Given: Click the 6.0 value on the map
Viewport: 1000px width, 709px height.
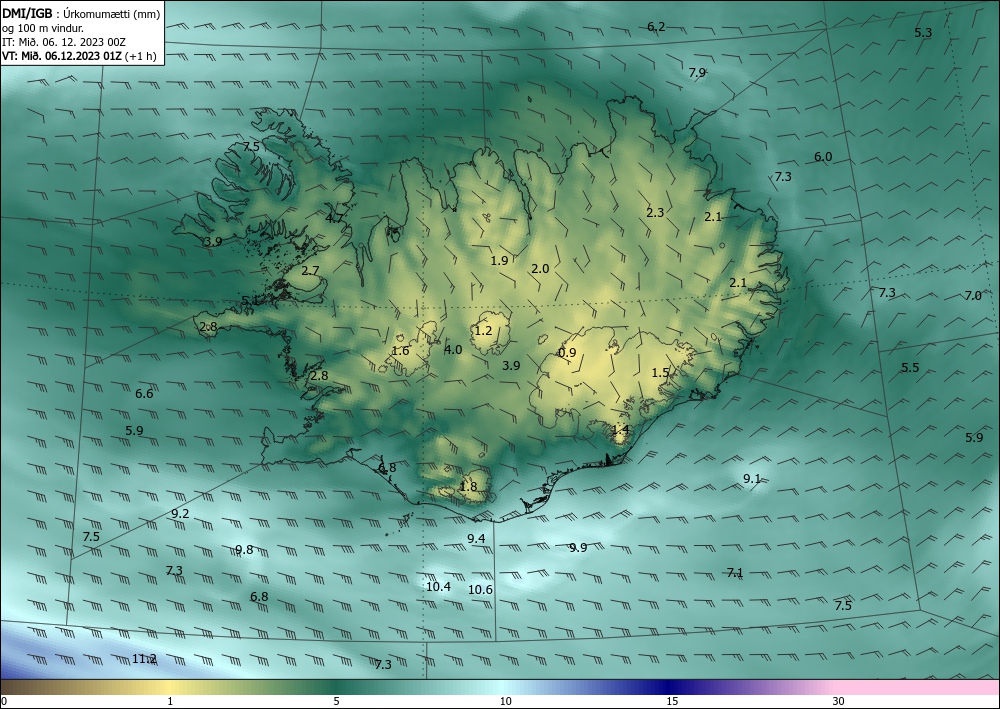Looking at the screenshot, I should [x=823, y=157].
